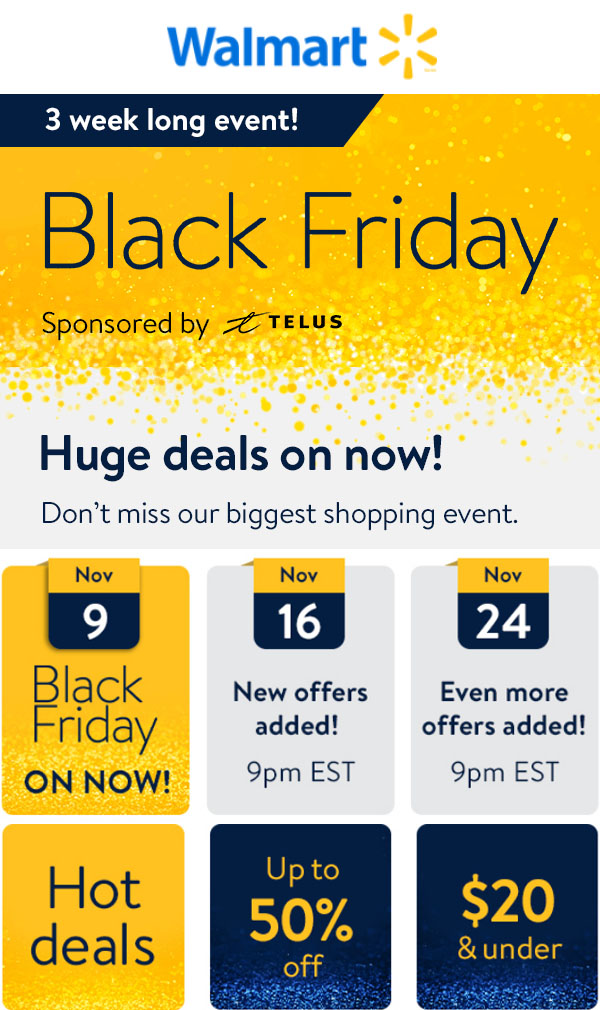This screenshot has width=600, height=1010.
Task: Click the Nov 24 date badge
Action: point(503,606)
